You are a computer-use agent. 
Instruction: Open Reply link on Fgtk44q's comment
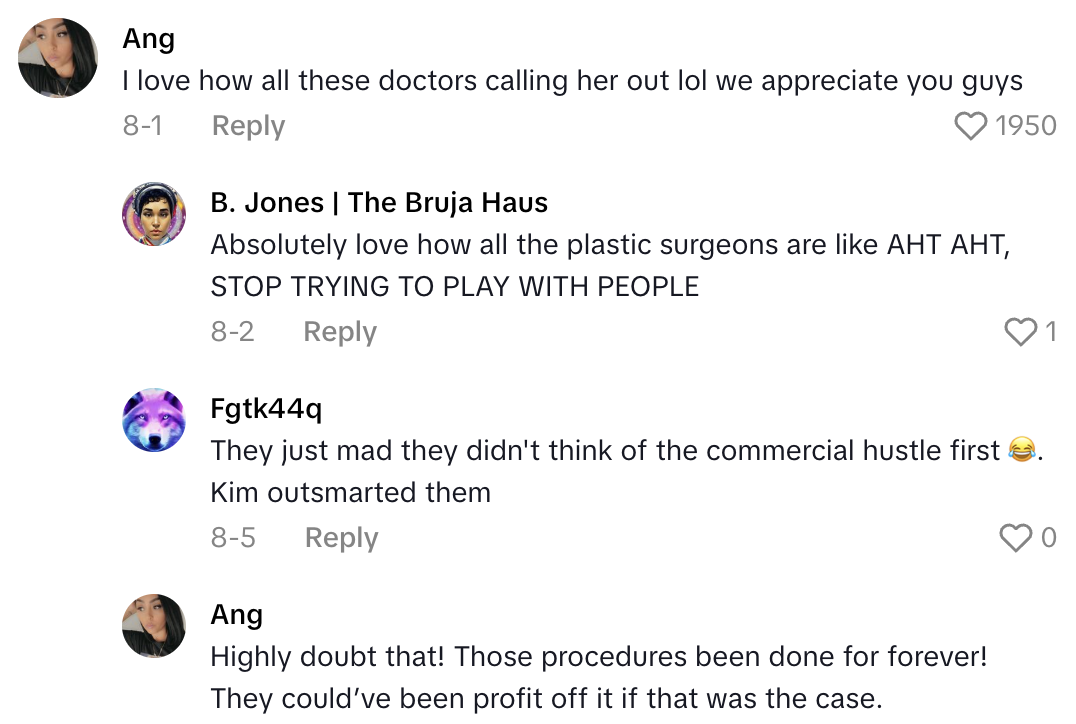tap(340, 537)
